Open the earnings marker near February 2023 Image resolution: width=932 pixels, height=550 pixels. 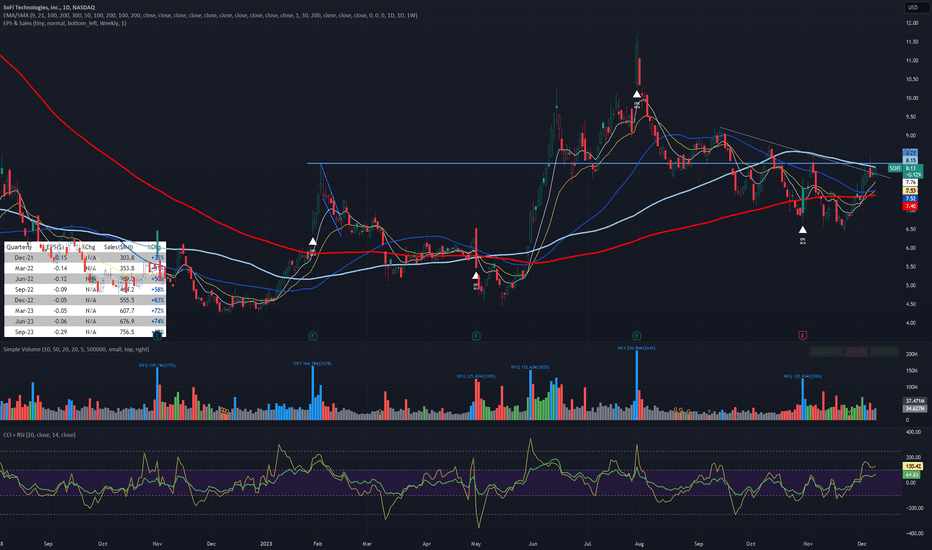(x=313, y=336)
